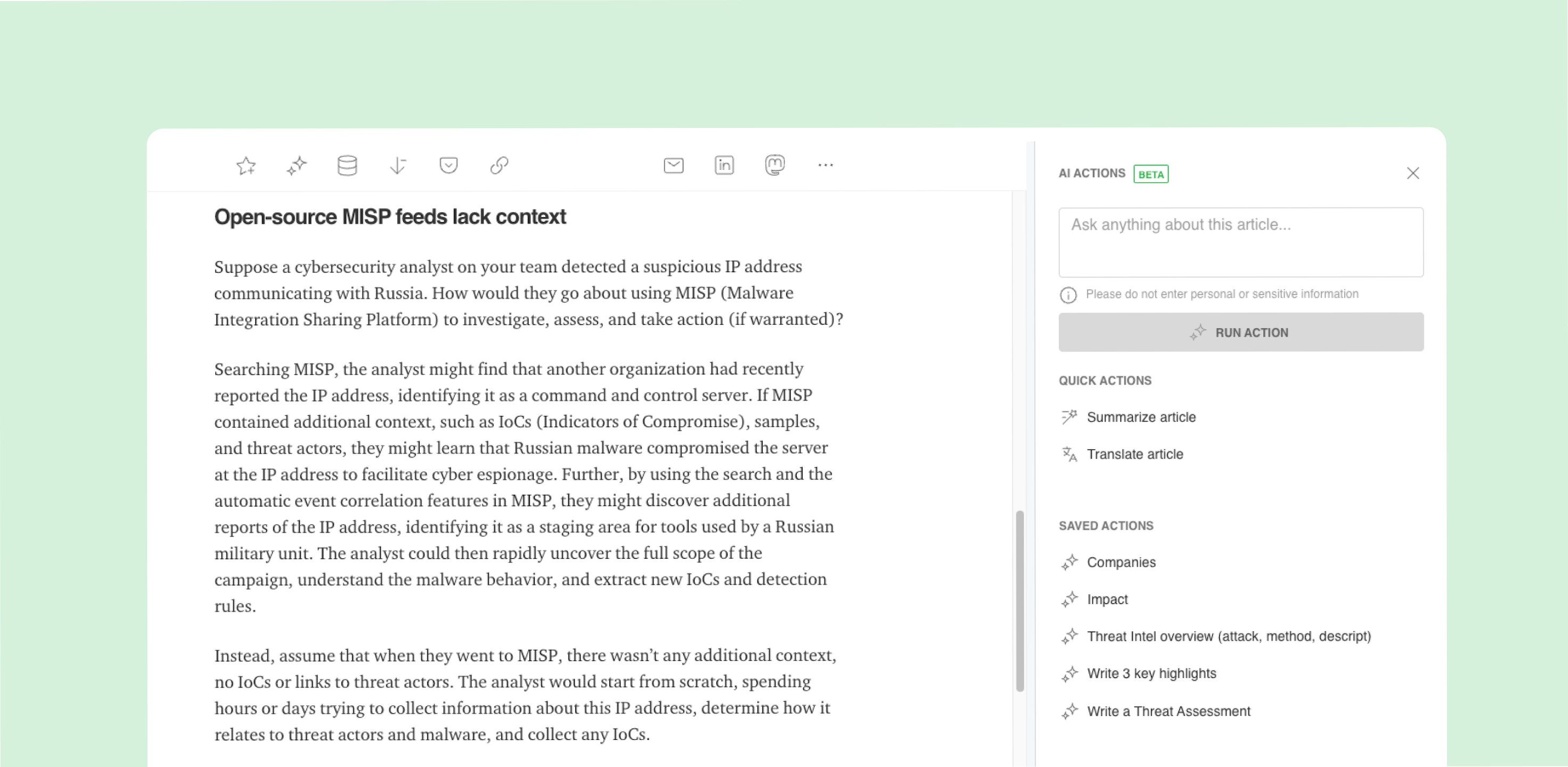1568x767 pixels.
Task: Copy article link chain icon
Action: pyautogui.click(x=499, y=166)
